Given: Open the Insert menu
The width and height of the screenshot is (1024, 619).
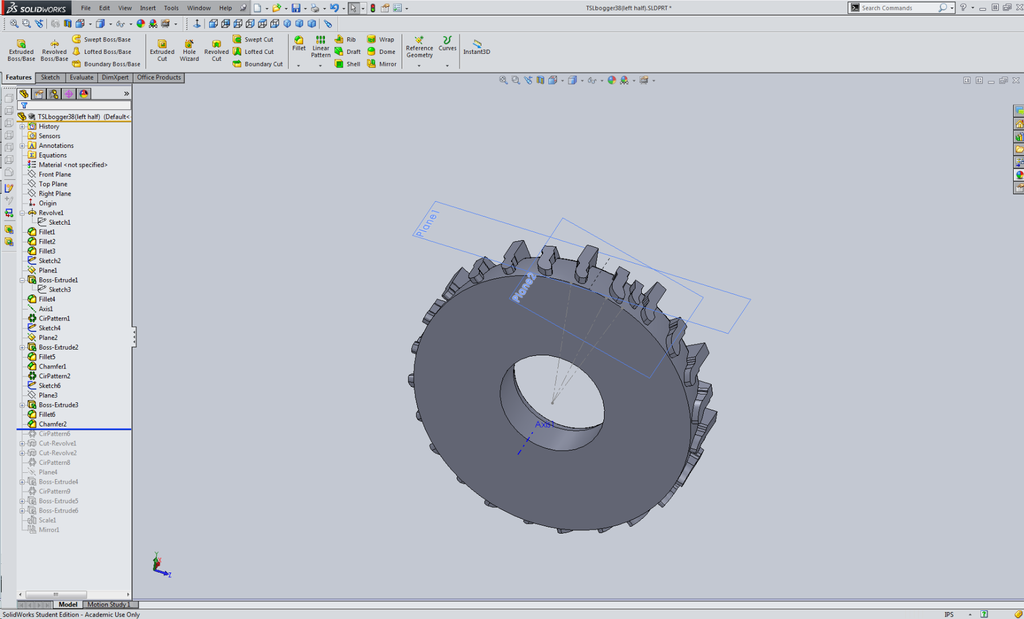Looking at the screenshot, I should point(147,8).
